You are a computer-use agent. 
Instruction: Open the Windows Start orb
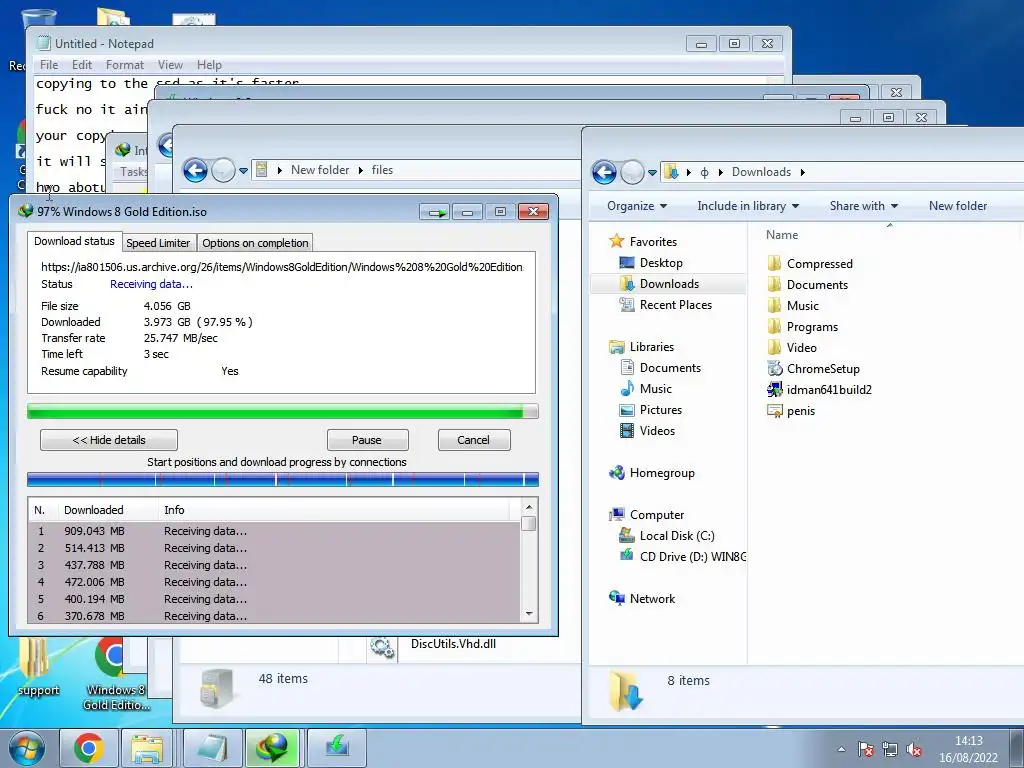pos(27,748)
